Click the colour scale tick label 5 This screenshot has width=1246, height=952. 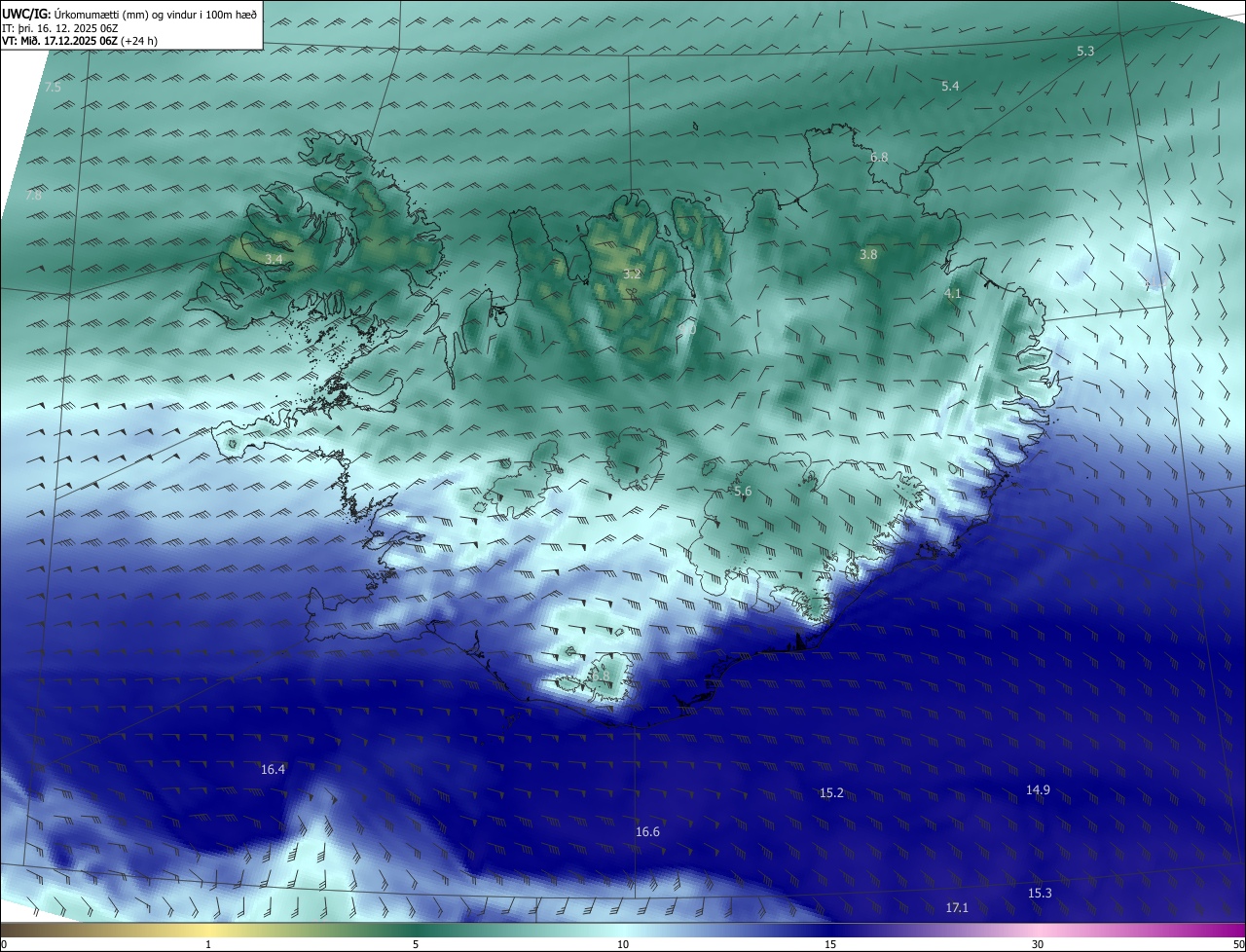click(x=416, y=944)
